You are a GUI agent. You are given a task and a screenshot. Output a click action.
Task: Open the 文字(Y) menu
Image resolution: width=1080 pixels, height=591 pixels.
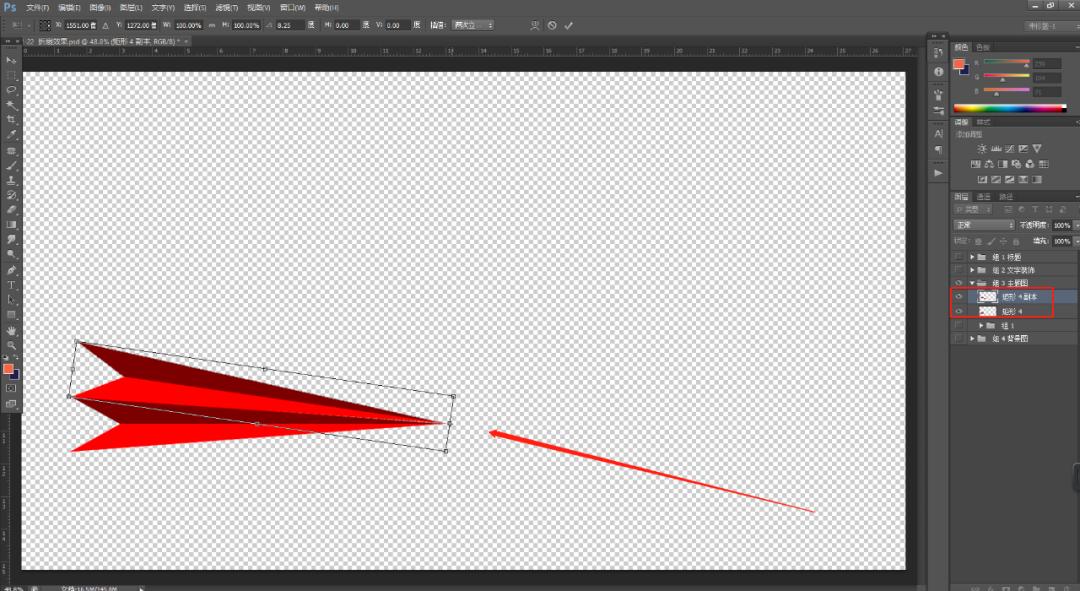[x=163, y=8]
